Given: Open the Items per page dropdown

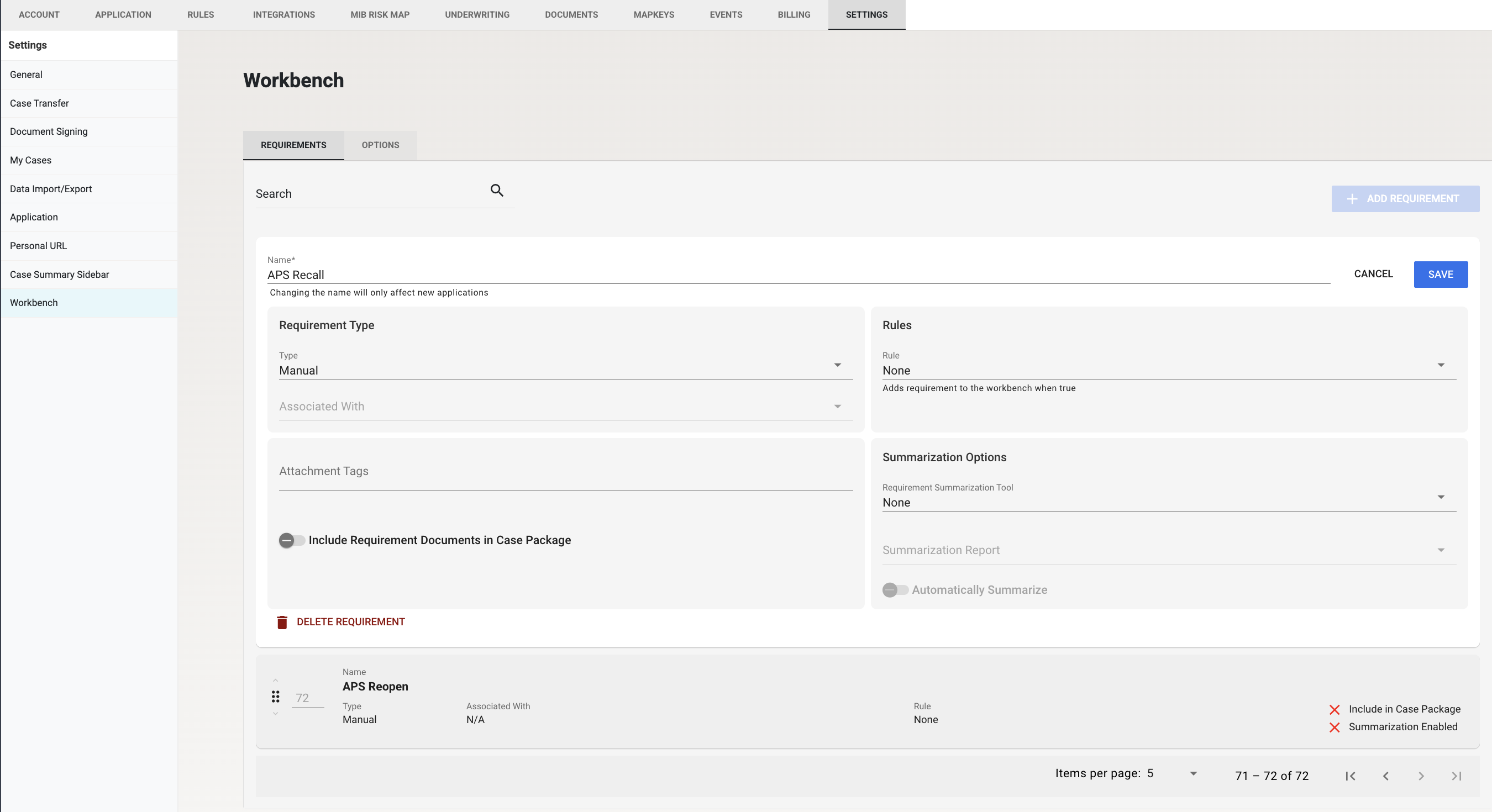Looking at the screenshot, I should pyautogui.click(x=1171, y=774).
